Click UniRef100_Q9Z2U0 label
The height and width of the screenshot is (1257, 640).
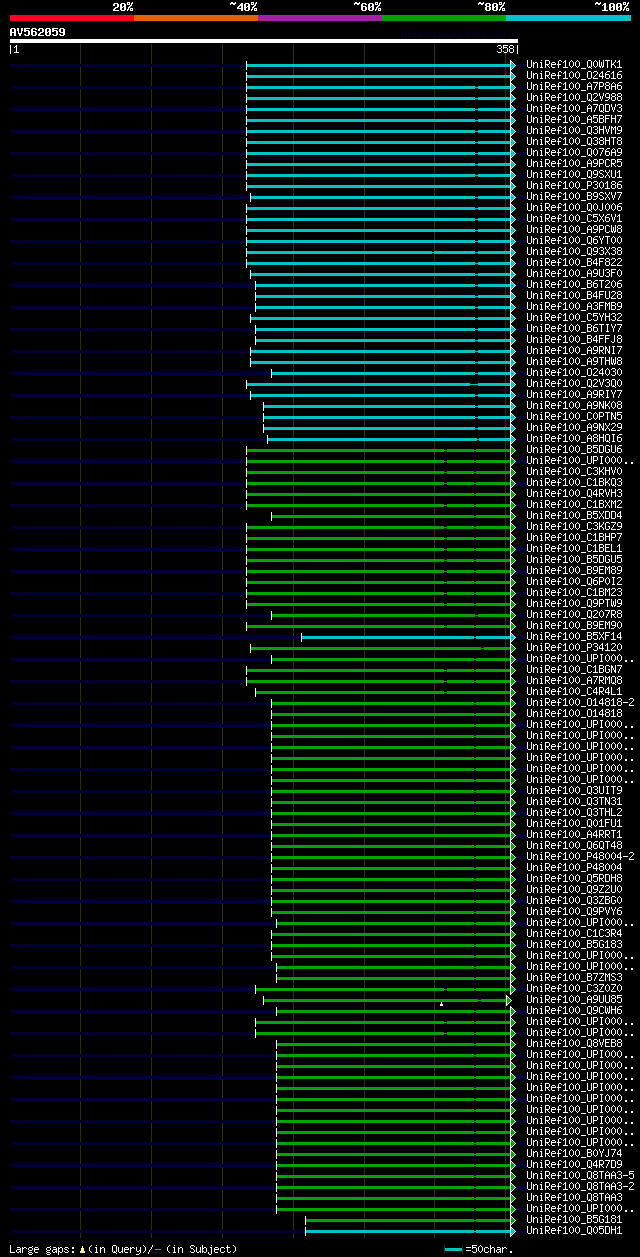coord(574,889)
